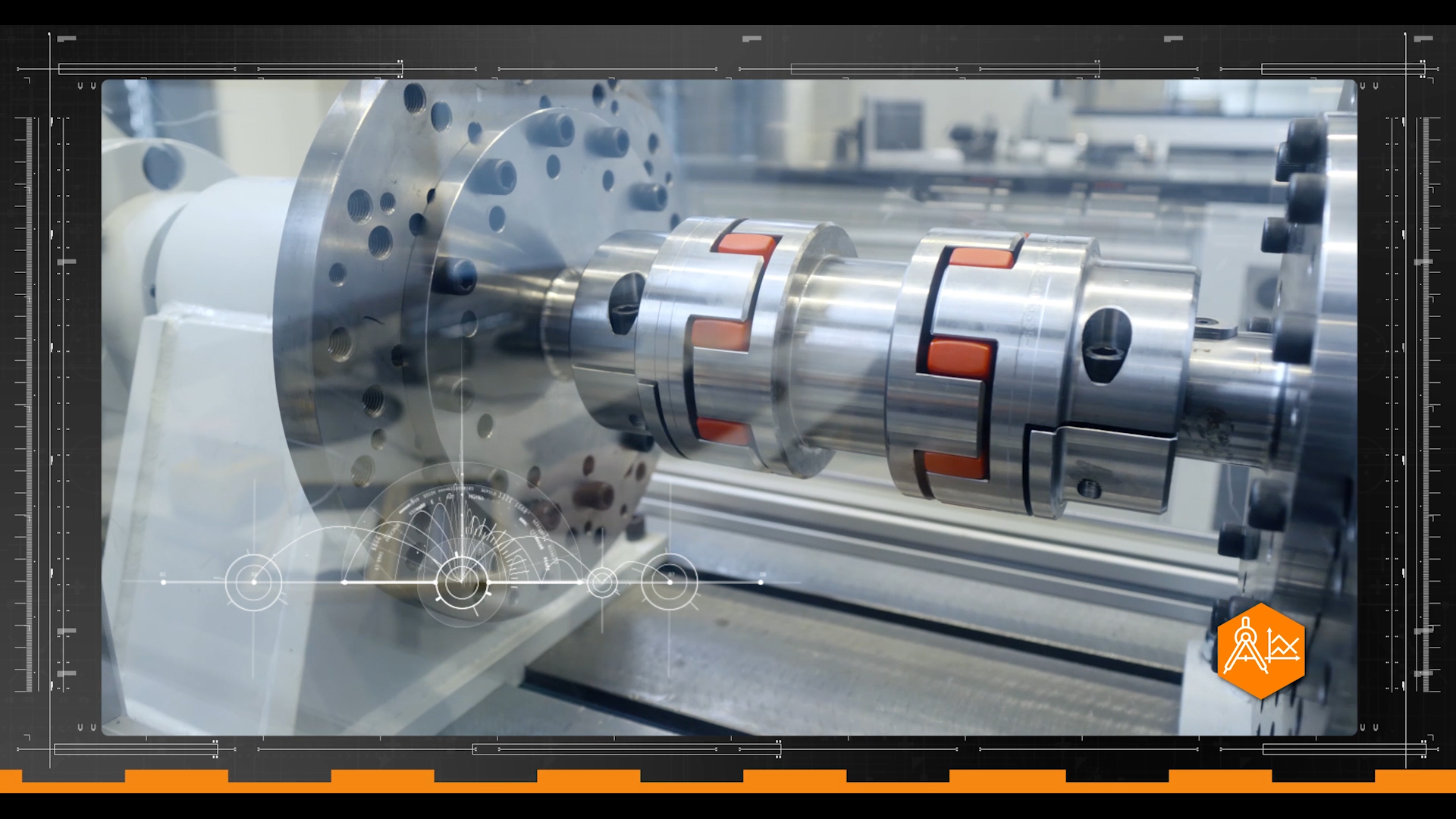Screen dimensions: 1456x819
Task: Click the keyhole clamp slot on the right hub
Action: (1106, 344)
